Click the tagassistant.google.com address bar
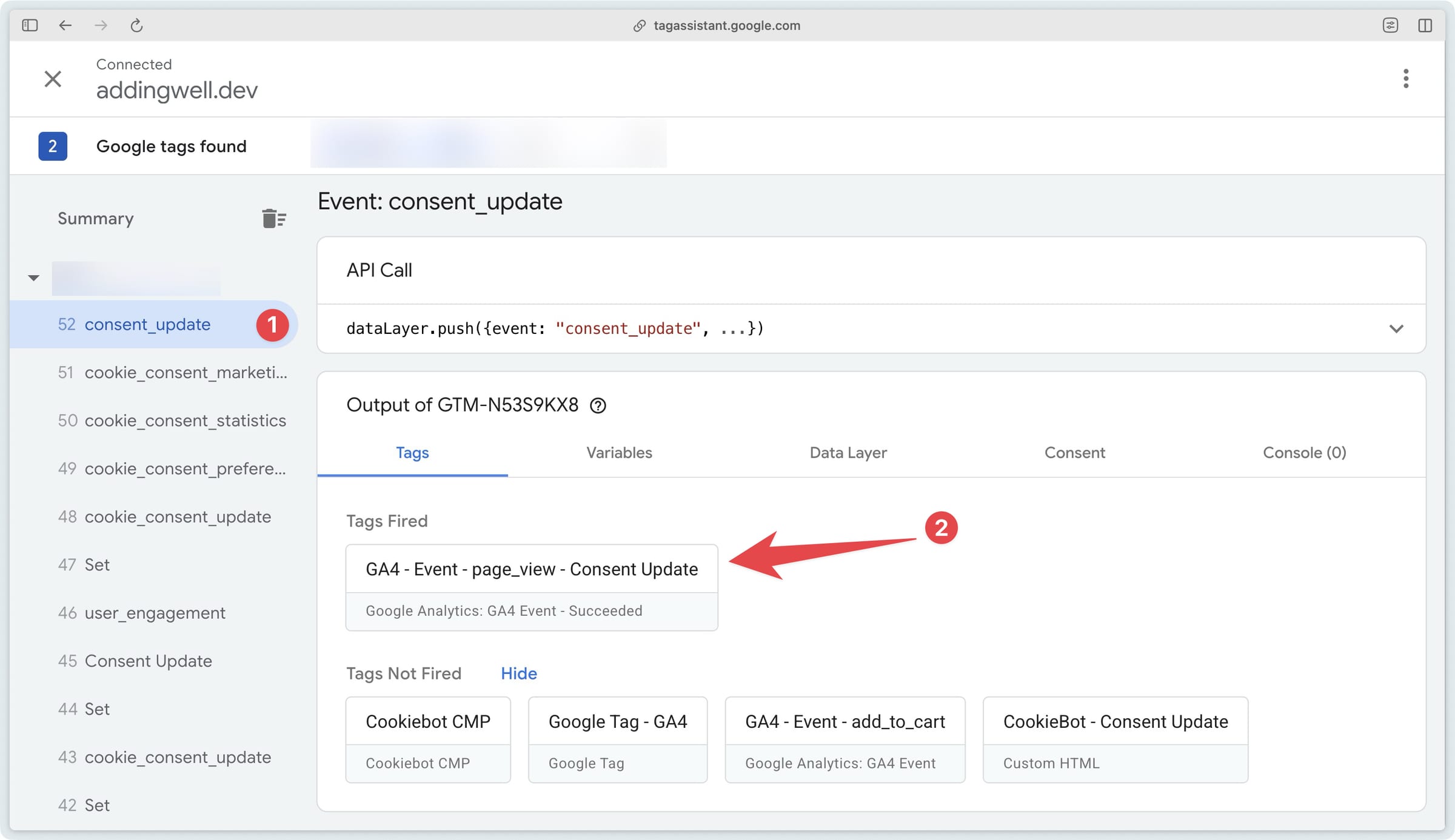 point(717,25)
